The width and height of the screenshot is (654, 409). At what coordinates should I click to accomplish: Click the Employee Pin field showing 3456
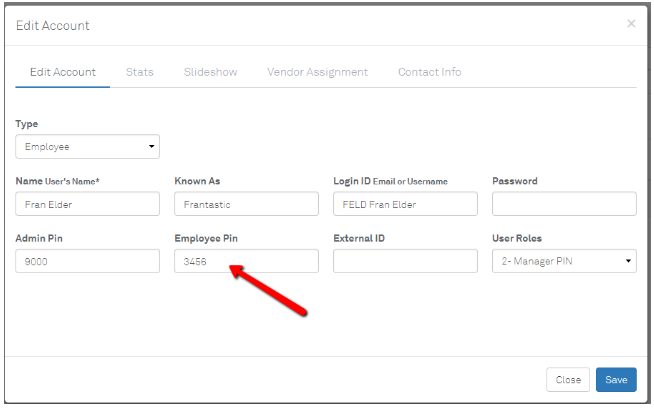pos(246,261)
